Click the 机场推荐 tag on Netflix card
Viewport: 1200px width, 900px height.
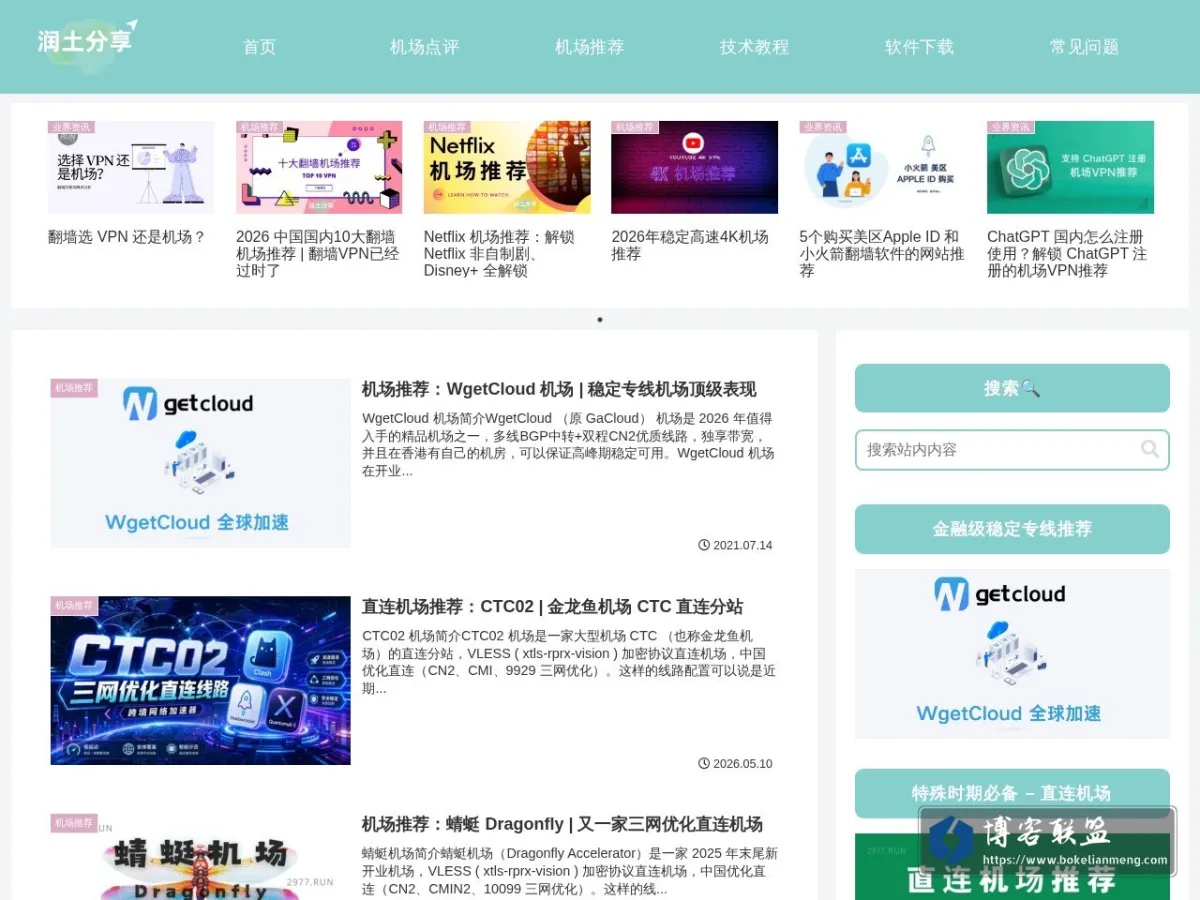coord(447,127)
